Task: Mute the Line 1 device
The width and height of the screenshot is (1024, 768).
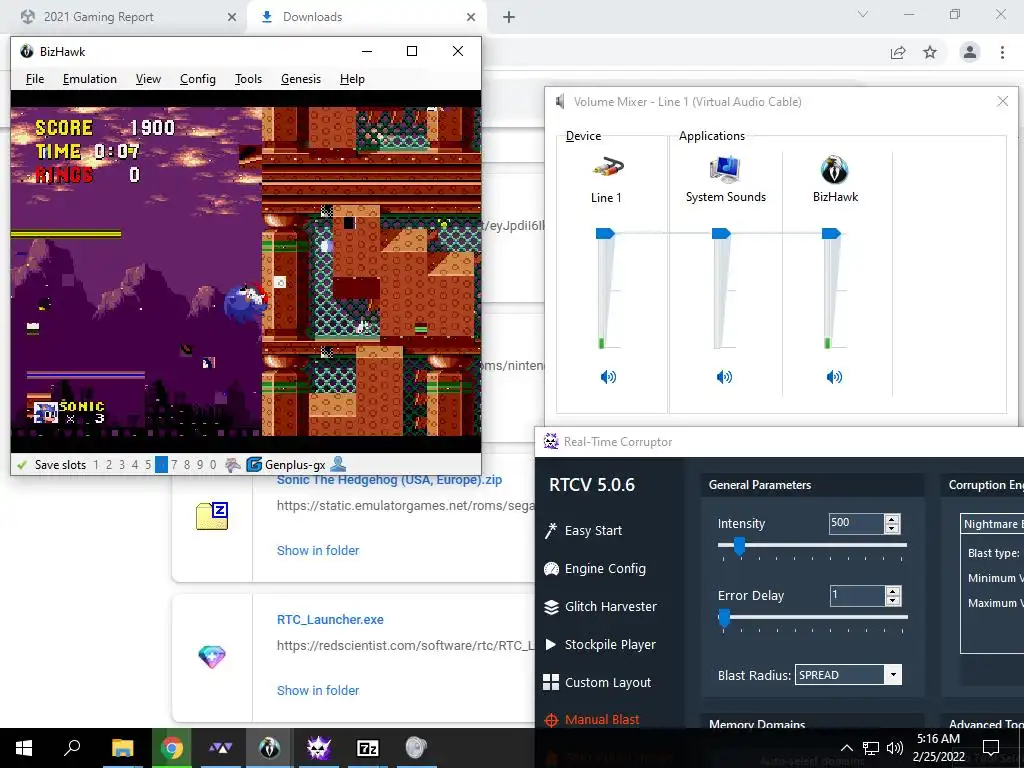Action: point(608,377)
